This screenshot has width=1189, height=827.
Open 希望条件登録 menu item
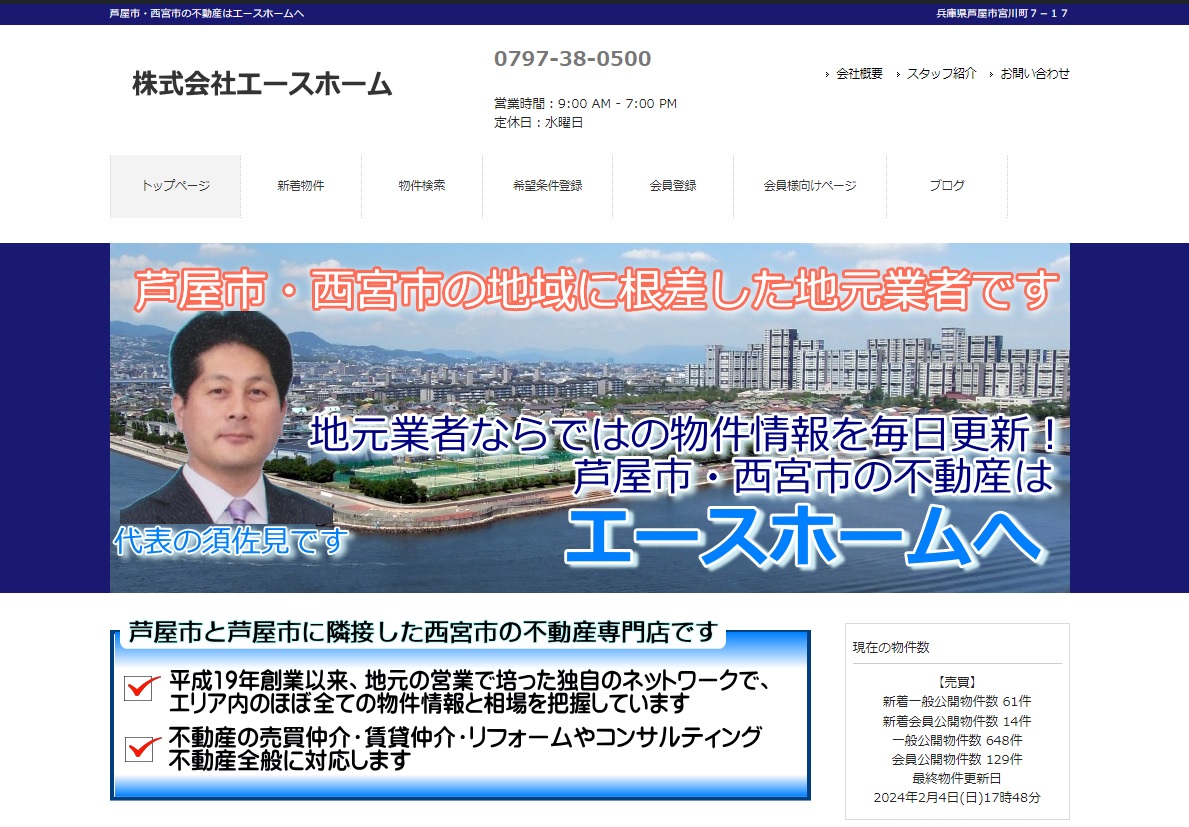[547, 186]
